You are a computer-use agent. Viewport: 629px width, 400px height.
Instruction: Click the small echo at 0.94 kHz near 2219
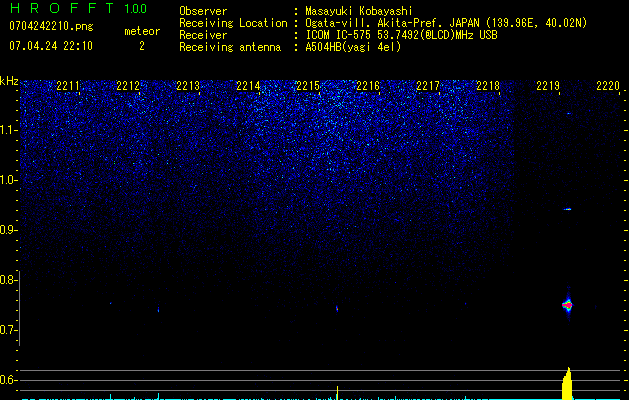pyautogui.click(x=568, y=209)
